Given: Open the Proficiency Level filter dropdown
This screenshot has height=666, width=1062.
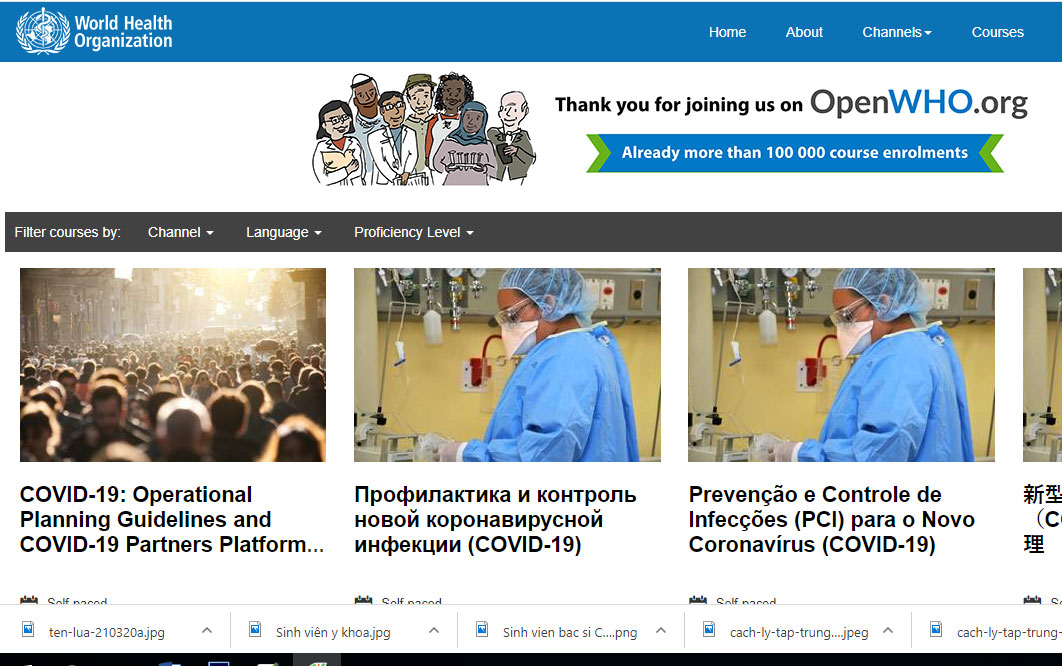Looking at the screenshot, I should point(414,232).
